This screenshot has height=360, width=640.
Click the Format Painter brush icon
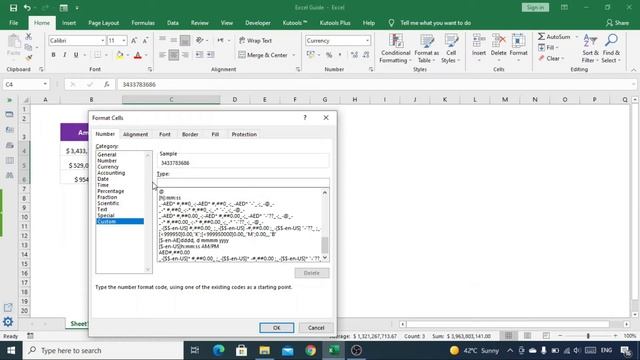tap(29, 58)
